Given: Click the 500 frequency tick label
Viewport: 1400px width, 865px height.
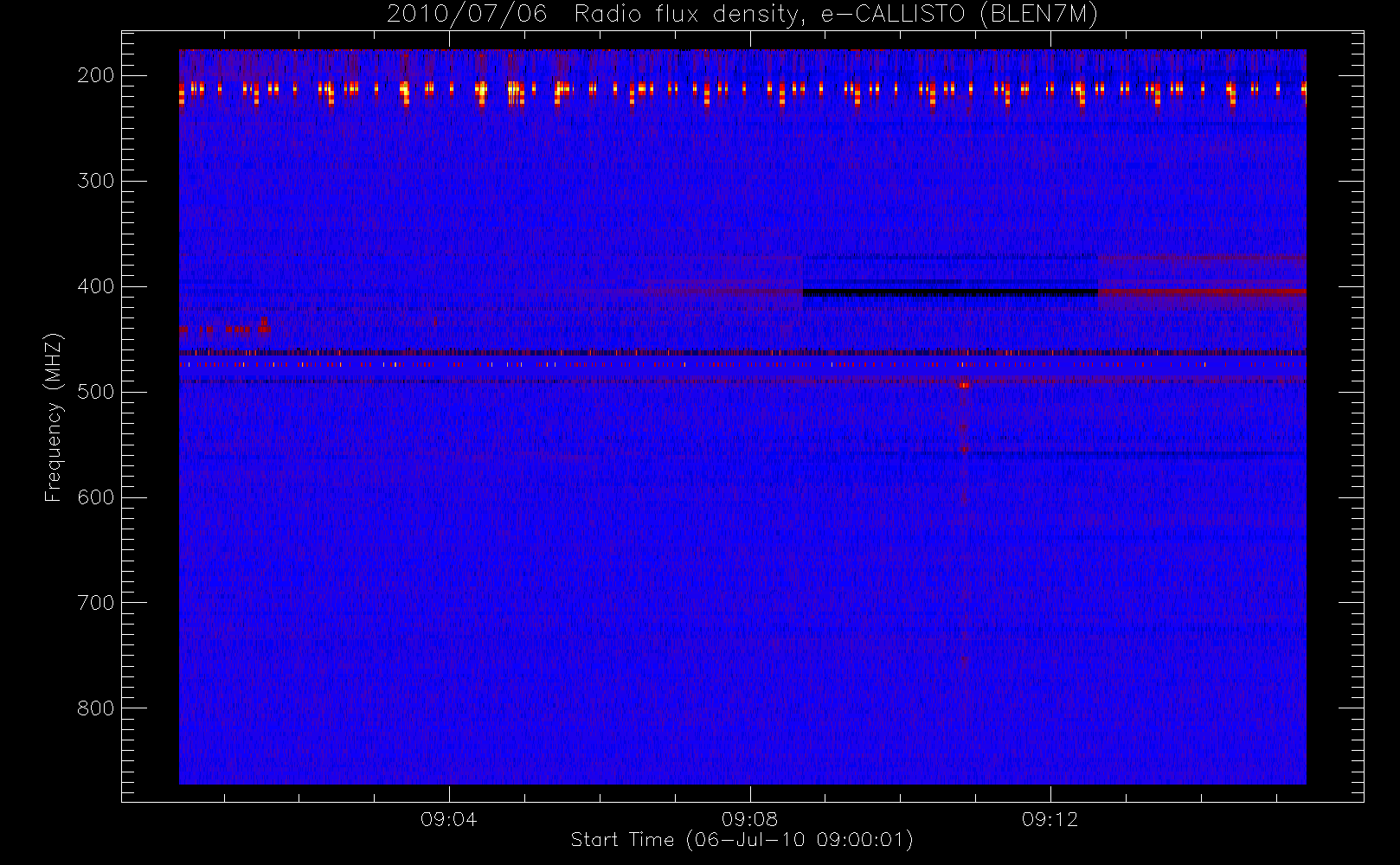Looking at the screenshot, I should tap(96, 392).
